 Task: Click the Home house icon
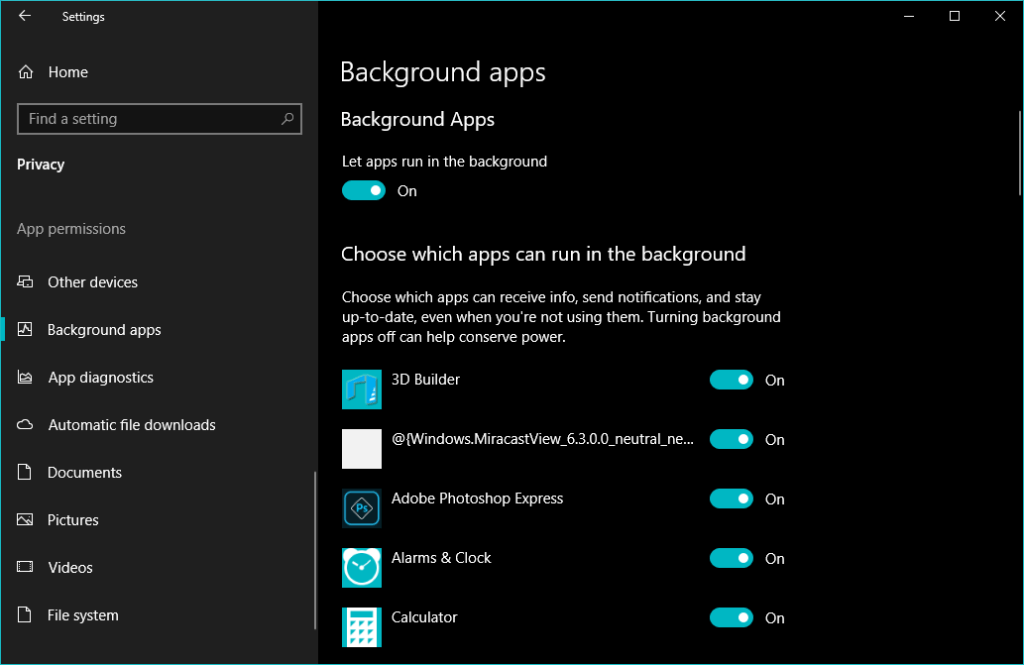[27, 72]
